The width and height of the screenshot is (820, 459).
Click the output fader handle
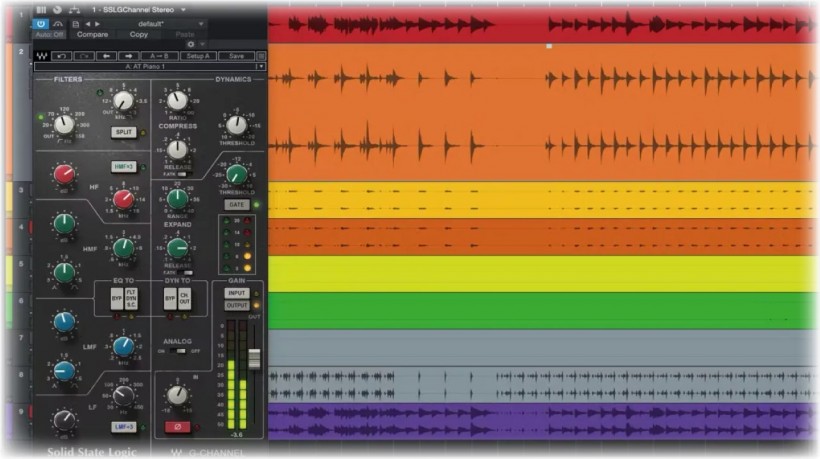tap(254, 359)
